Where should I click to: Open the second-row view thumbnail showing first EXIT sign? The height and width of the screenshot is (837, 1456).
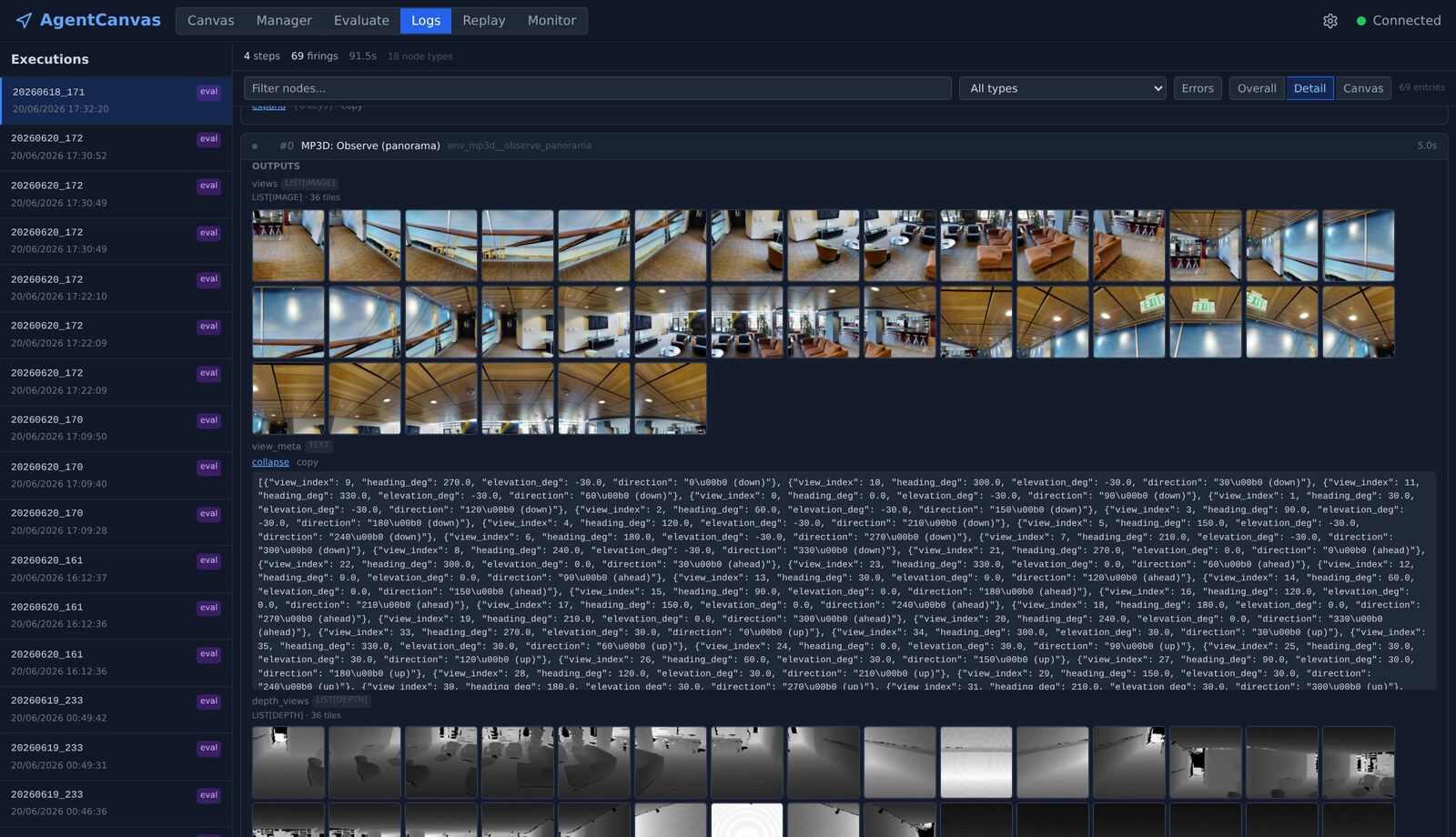[x=1129, y=322]
